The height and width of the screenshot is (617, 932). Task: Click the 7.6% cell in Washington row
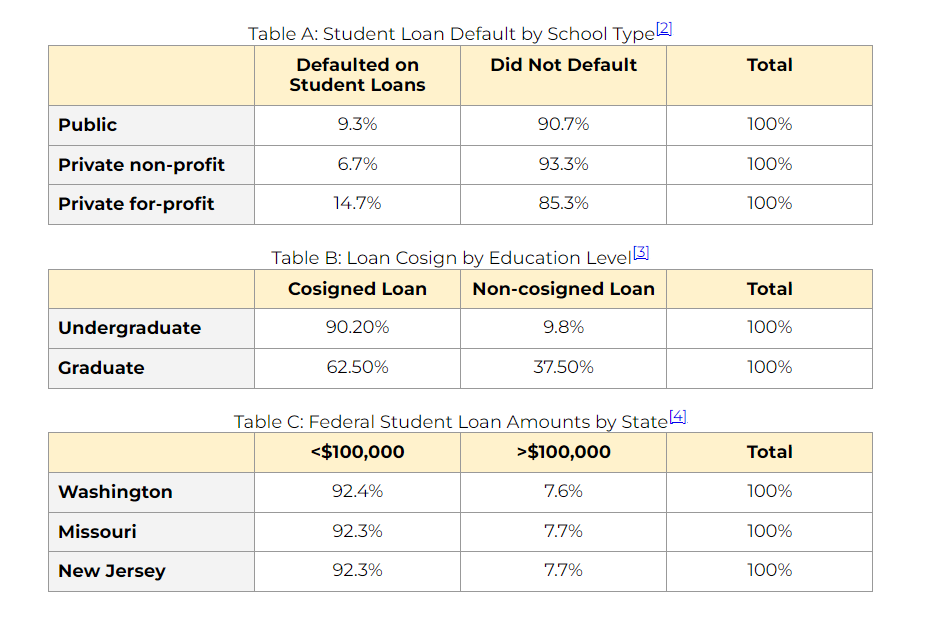coord(563,492)
